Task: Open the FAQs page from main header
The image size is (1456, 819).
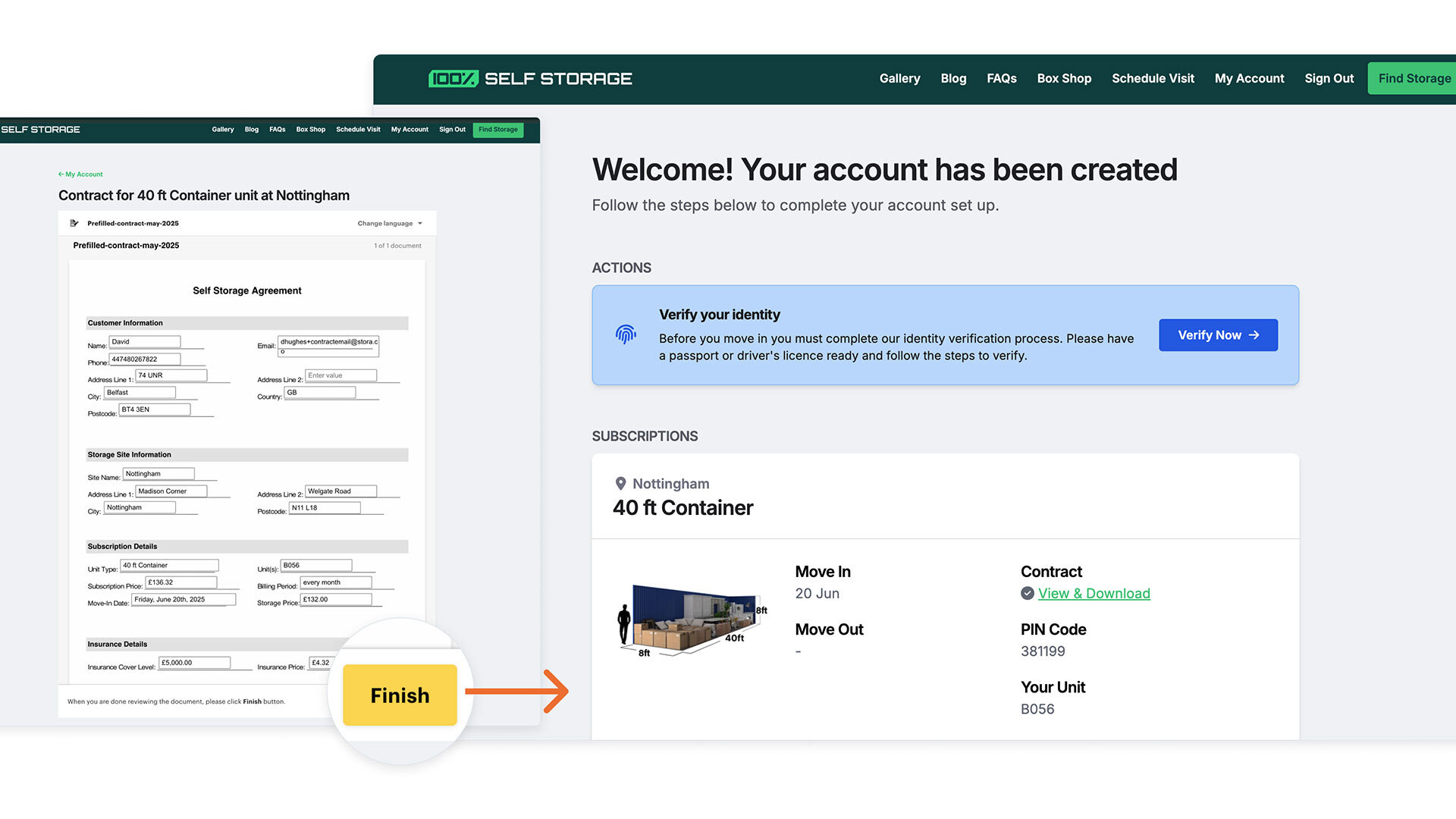Action: point(1001,79)
